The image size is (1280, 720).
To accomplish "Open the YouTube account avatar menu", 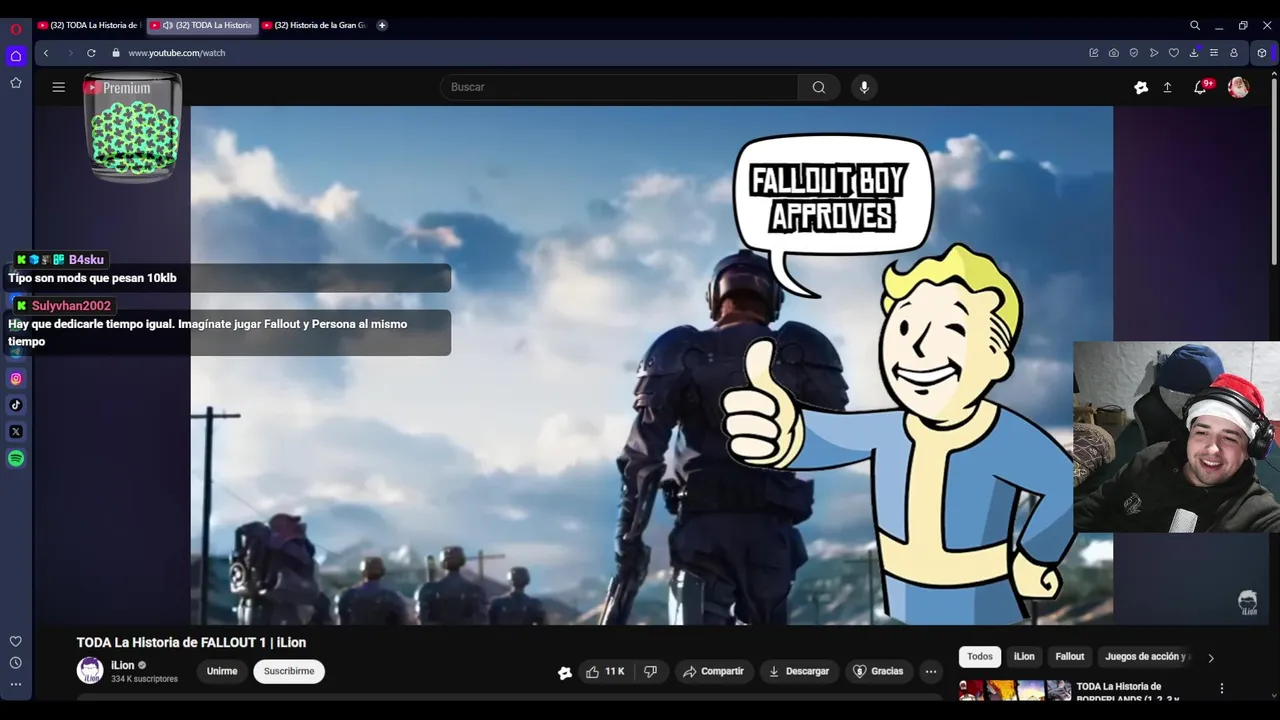I will tap(1238, 87).
